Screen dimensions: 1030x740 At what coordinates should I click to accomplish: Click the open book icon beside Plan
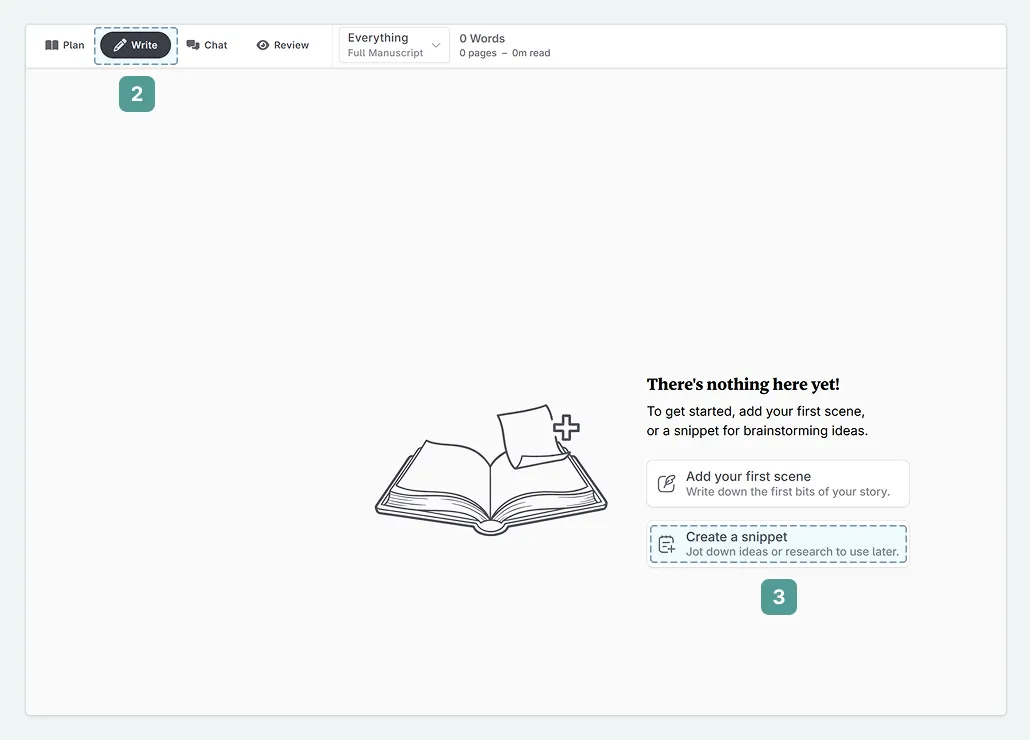click(52, 45)
